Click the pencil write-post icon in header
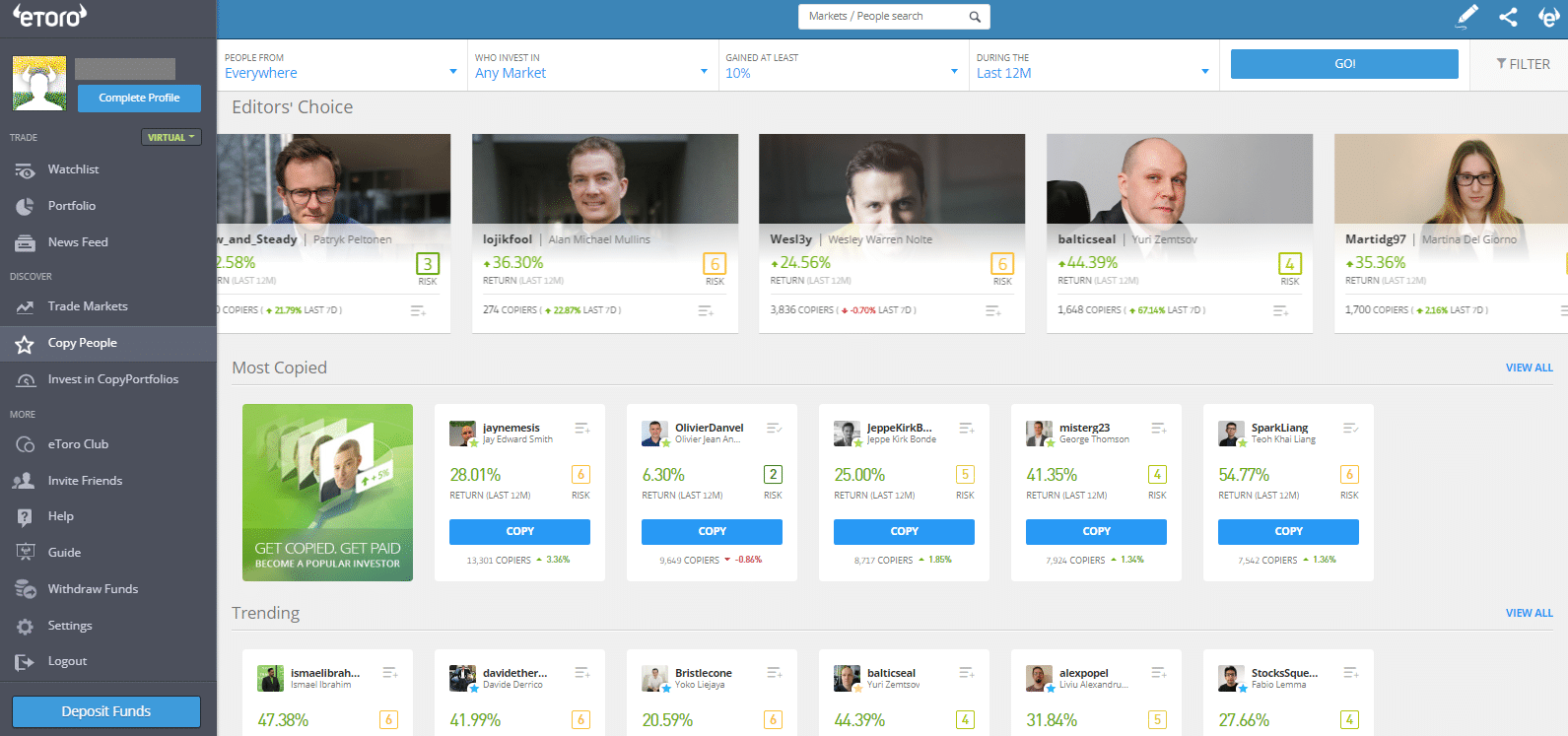Screen dimensions: 1568x736 (1467, 16)
